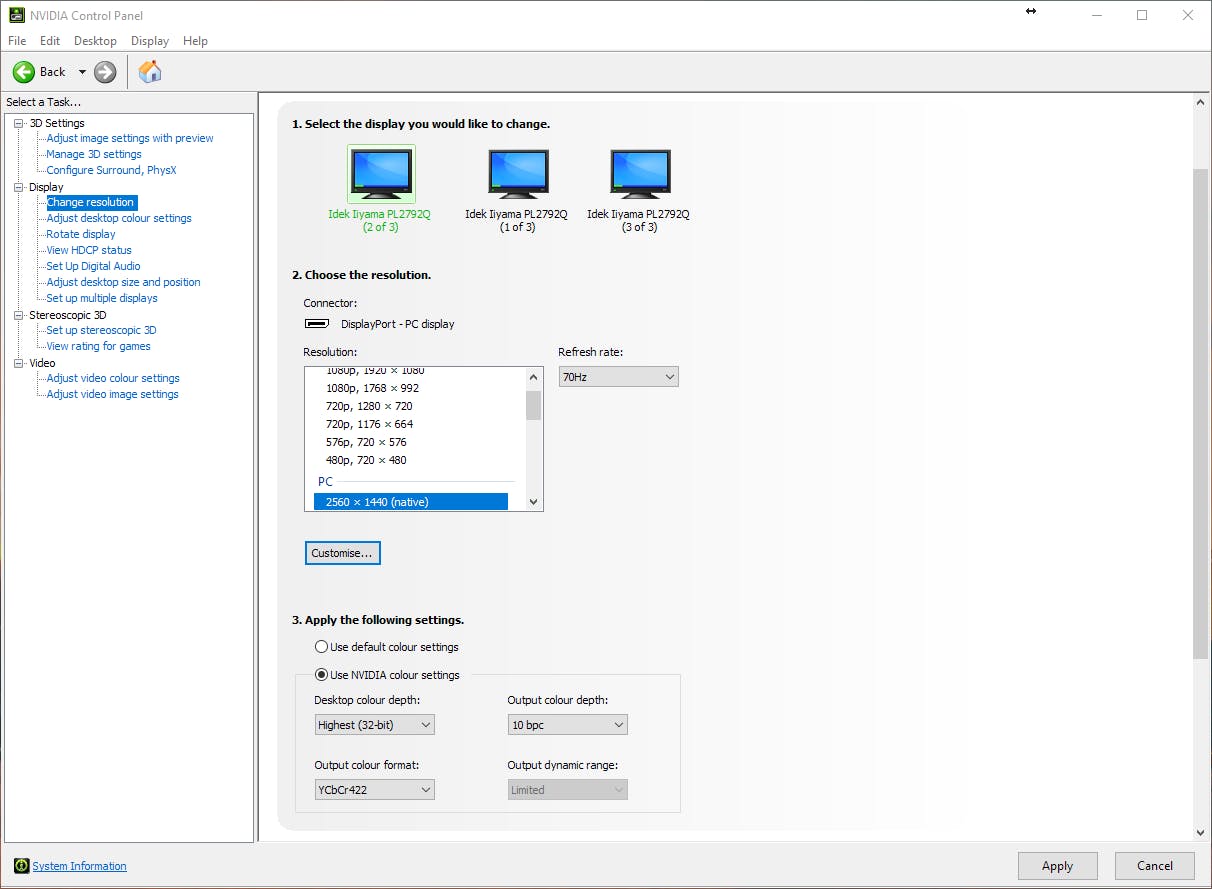The height and width of the screenshot is (889, 1212).
Task: Open Rotate display
Action: (81, 234)
